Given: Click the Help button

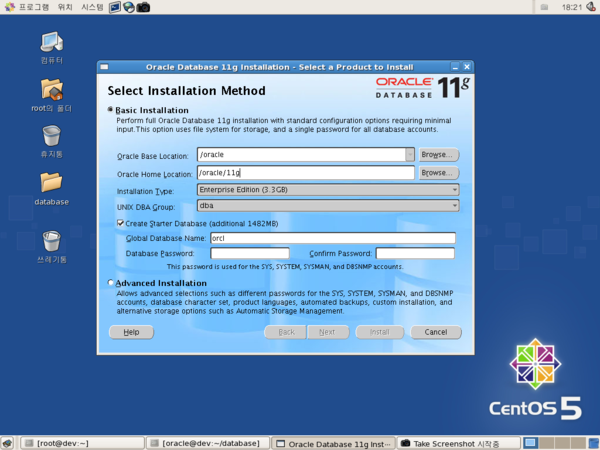Looking at the screenshot, I should click(x=131, y=332).
